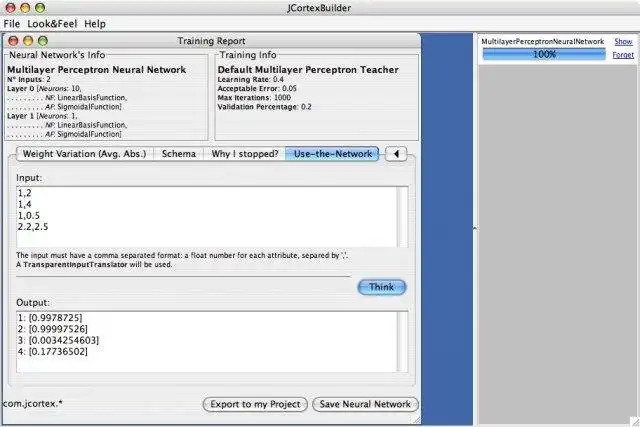Viewport: 640px width, 427px height.
Task: Close the Training Report internal window
Action: coord(13,41)
